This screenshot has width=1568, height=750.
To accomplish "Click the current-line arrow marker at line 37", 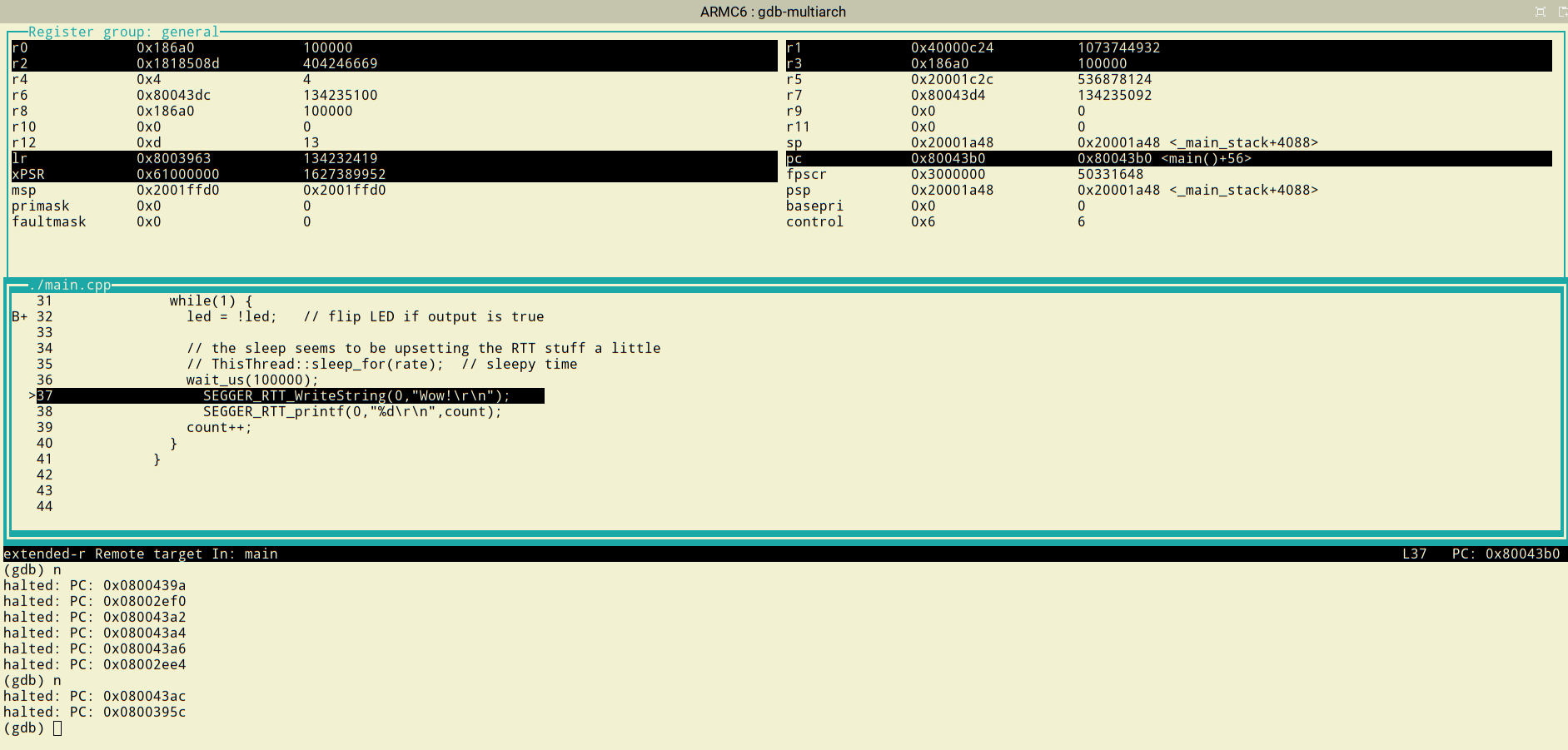I will pos(32,396).
